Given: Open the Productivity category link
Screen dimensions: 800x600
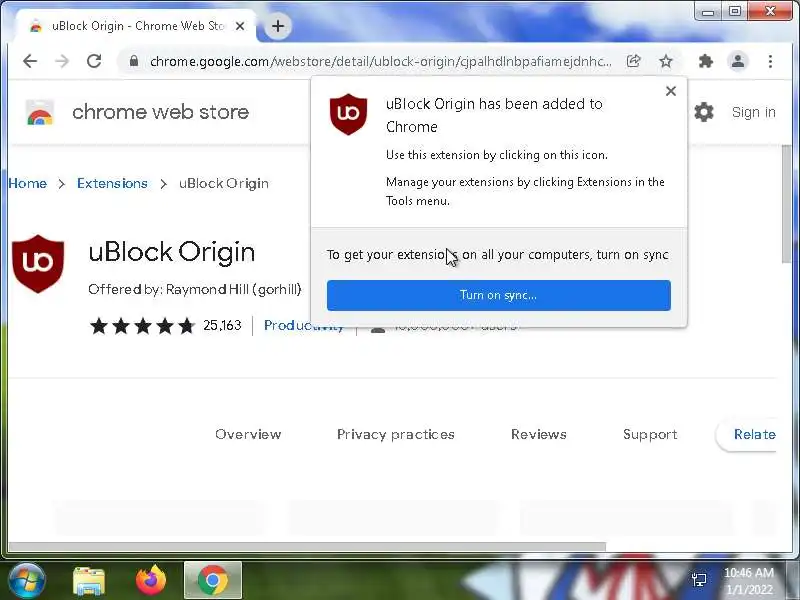Looking at the screenshot, I should tap(304, 326).
